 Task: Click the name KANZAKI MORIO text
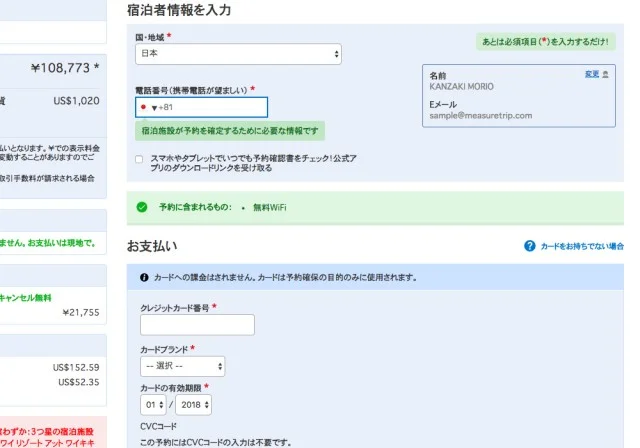[x=461, y=86]
